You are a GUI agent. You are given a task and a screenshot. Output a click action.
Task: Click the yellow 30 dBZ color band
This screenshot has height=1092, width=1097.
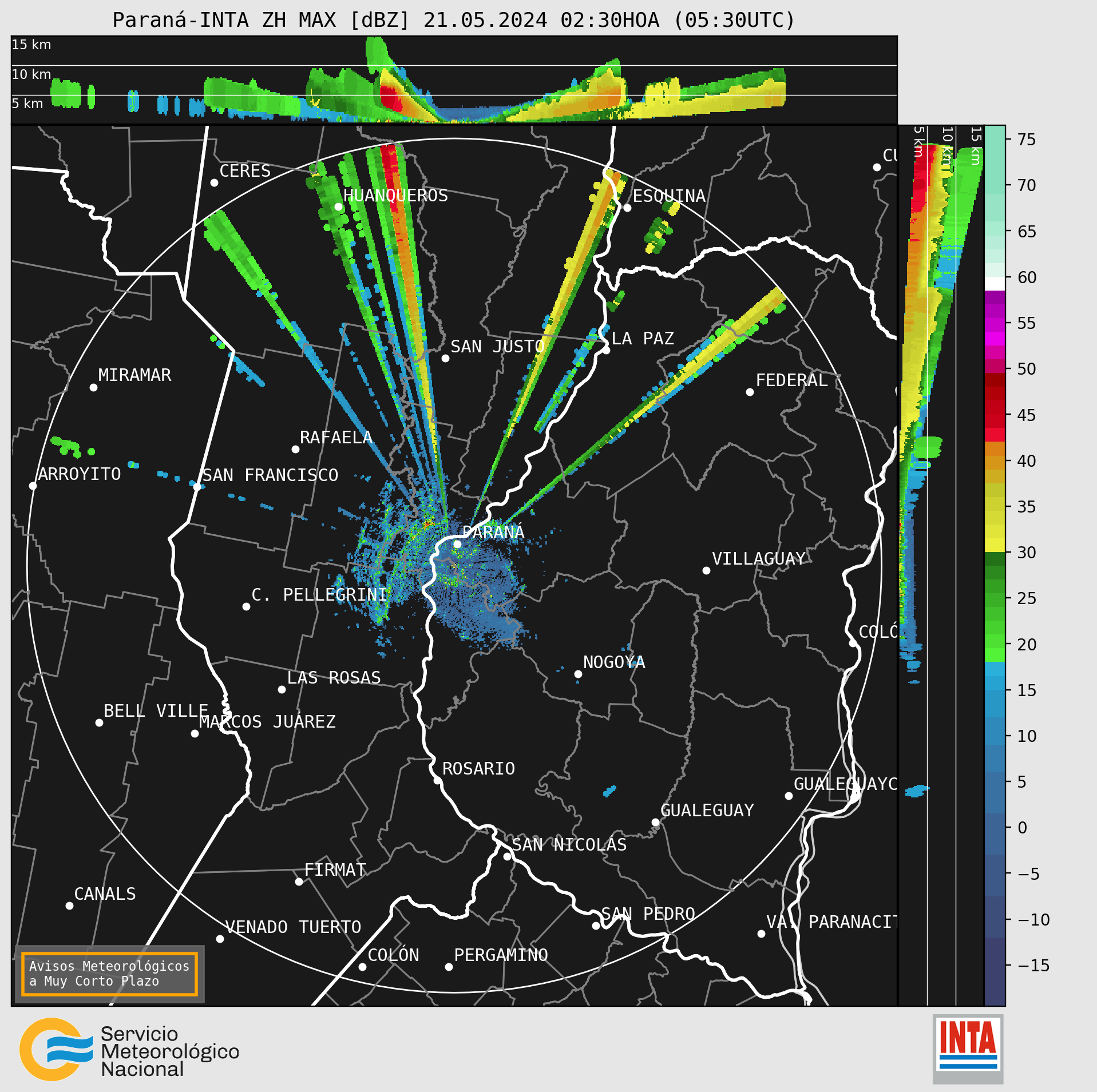point(995,545)
